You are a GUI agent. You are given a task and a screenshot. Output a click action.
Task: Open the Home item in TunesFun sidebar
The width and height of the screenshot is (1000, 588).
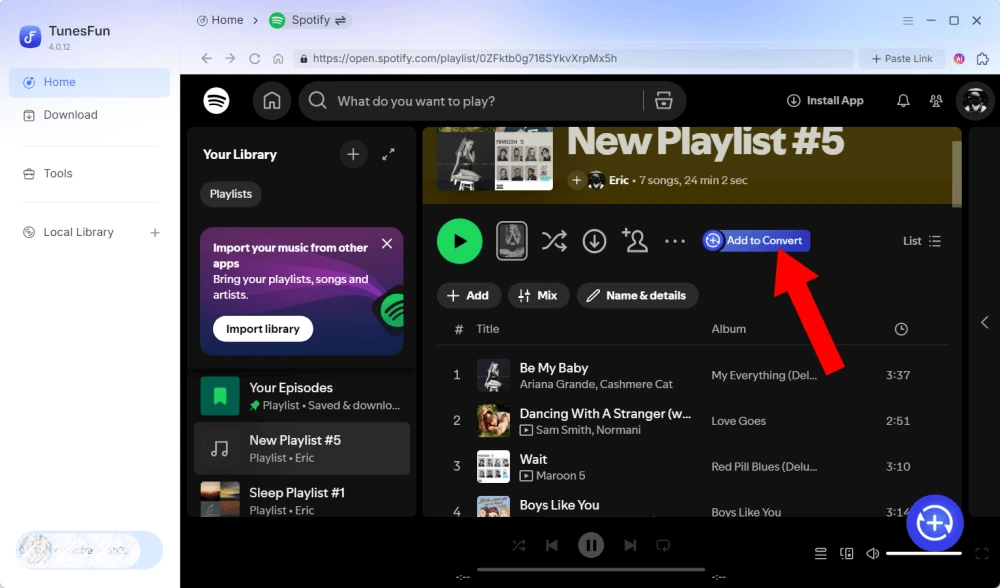click(89, 82)
